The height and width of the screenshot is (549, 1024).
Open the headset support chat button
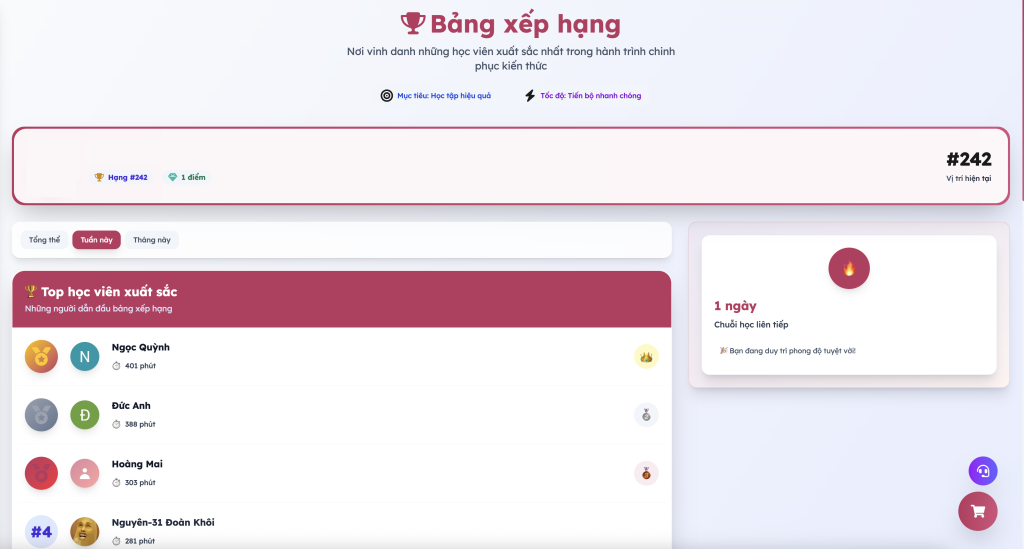coord(982,471)
